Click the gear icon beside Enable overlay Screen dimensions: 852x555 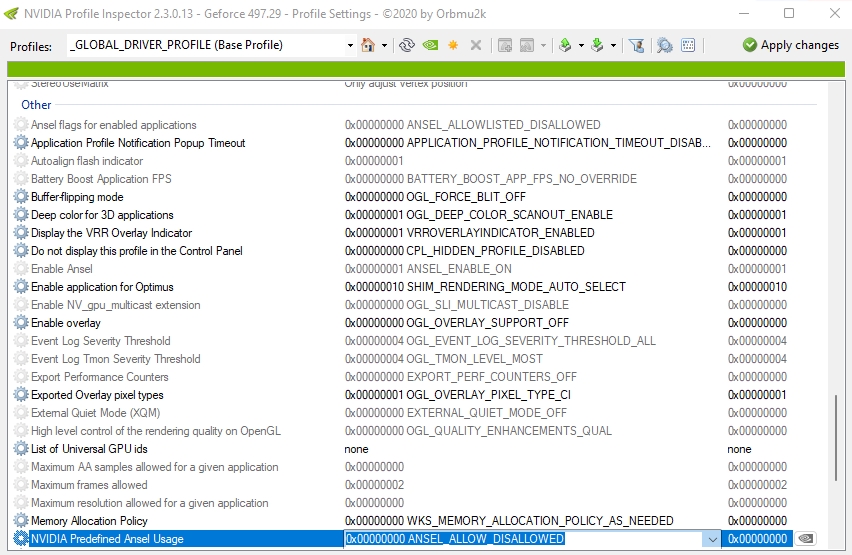coord(21,323)
